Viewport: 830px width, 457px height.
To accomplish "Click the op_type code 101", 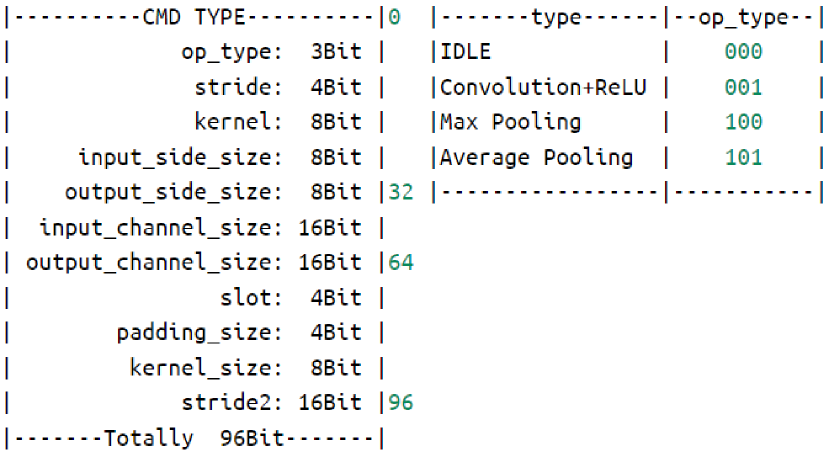I will (x=744, y=157).
